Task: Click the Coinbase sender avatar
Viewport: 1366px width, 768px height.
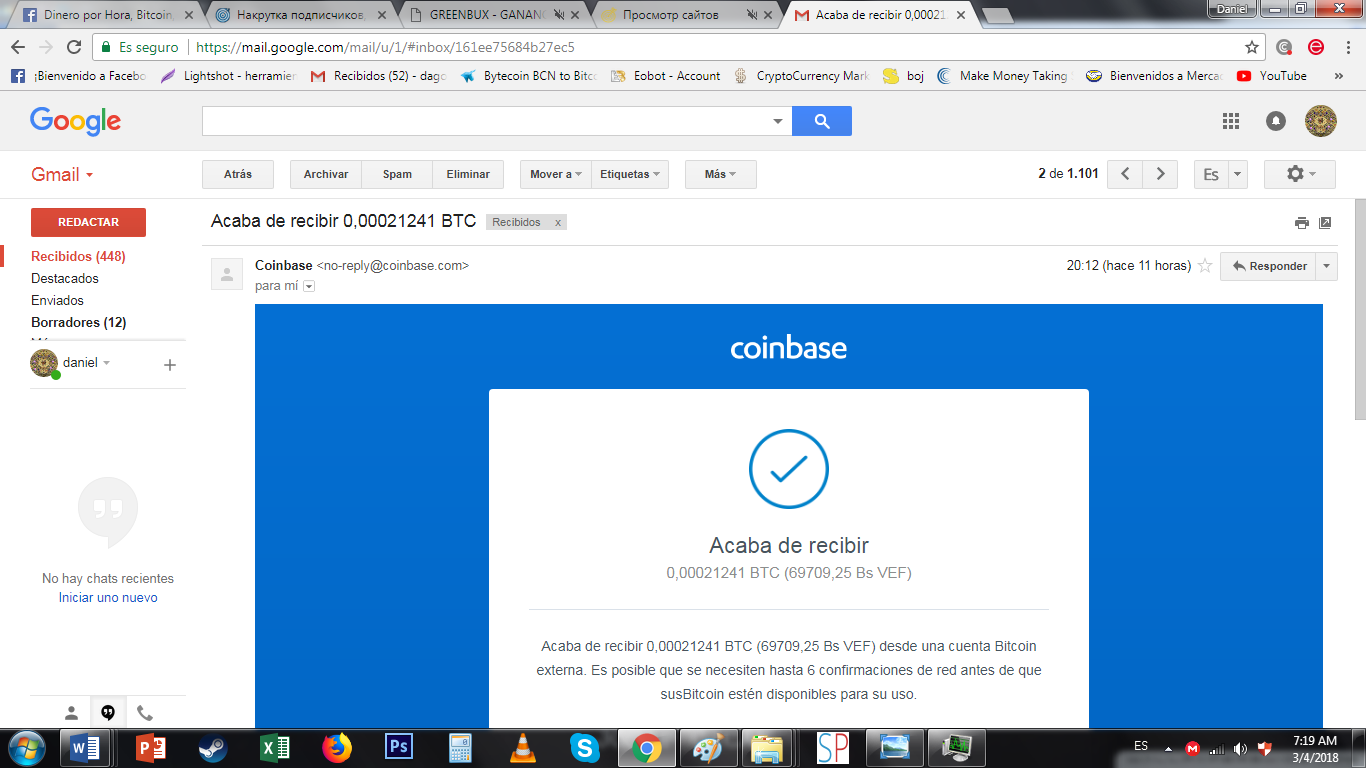Action: (227, 274)
